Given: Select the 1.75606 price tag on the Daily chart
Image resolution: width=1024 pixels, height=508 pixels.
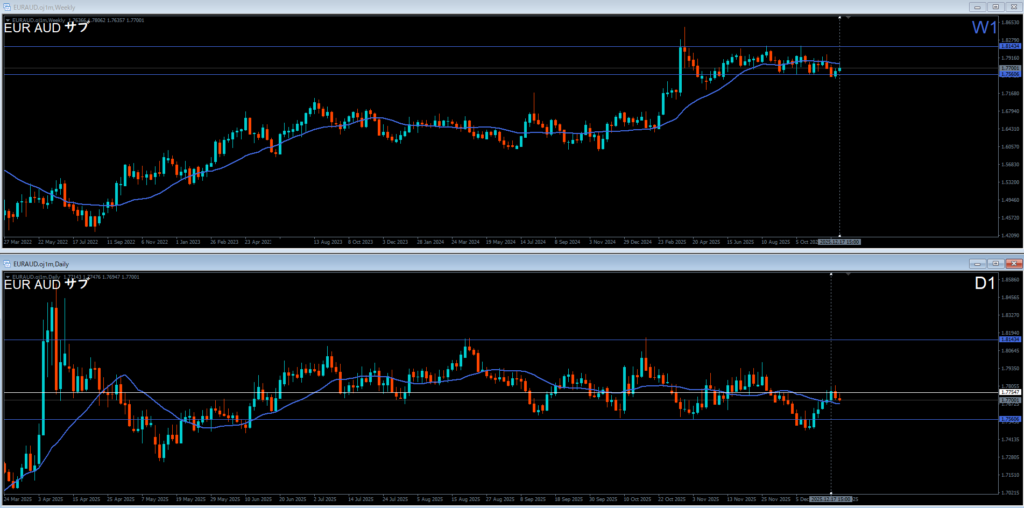Looking at the screenshot, I should pos(1009,419).
